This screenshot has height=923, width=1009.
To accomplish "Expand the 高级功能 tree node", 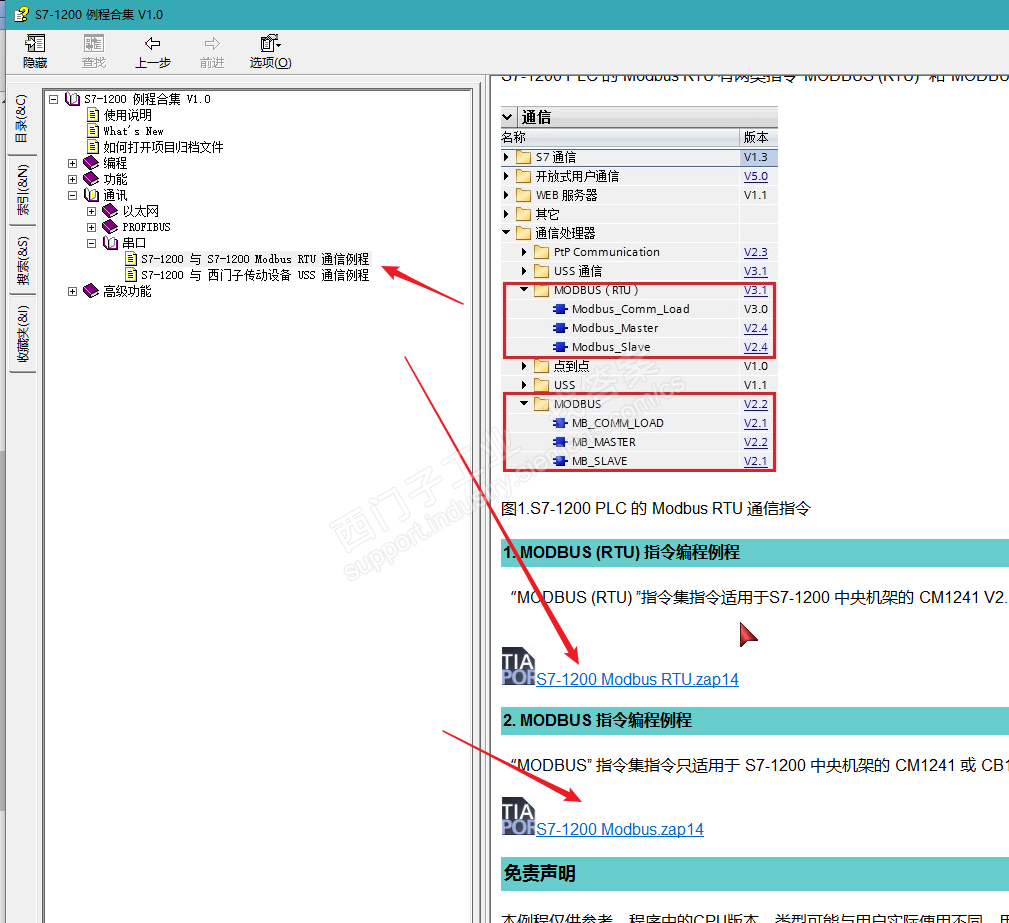I will point(73,292).
